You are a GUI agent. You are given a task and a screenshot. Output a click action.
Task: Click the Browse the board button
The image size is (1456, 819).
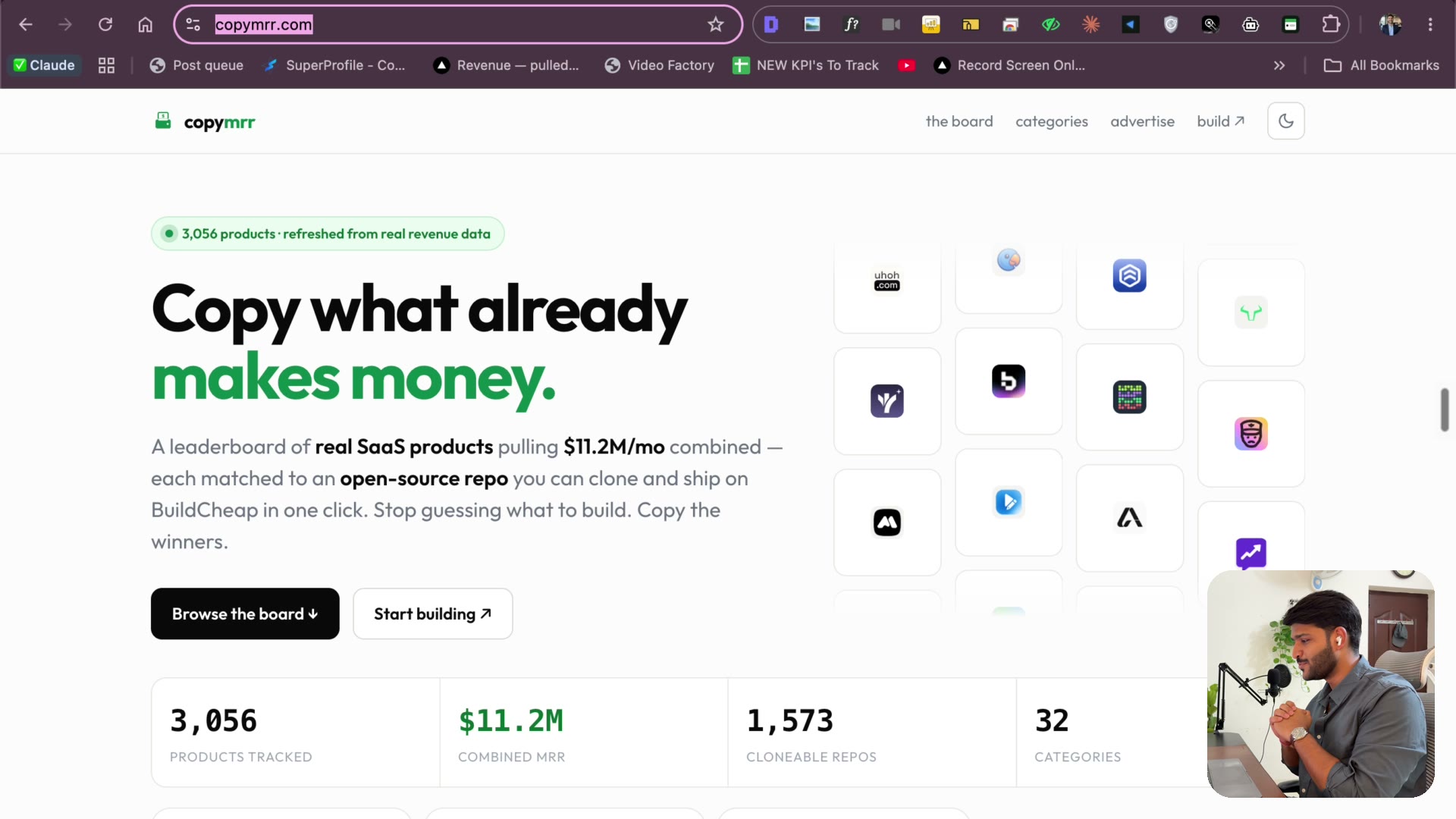[x=245, y=613]
